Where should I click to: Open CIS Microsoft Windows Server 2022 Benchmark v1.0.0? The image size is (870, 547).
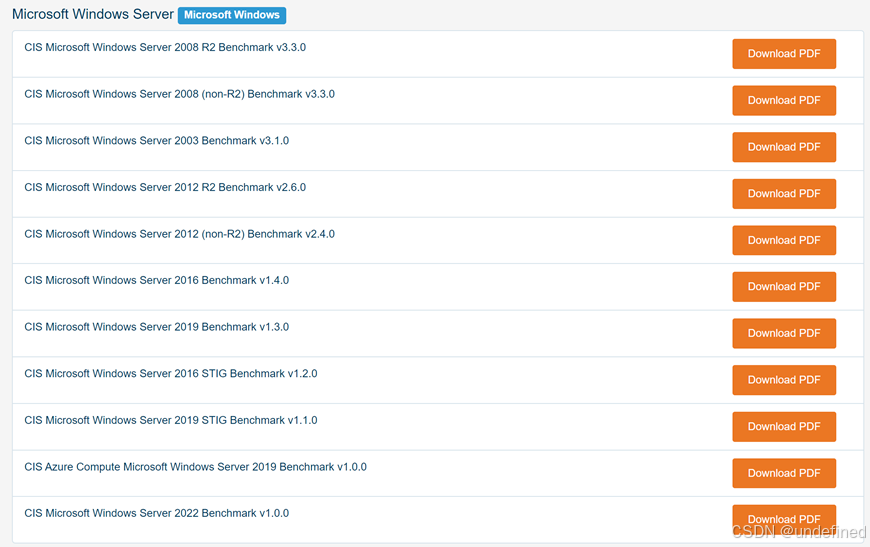click(156, 513)
